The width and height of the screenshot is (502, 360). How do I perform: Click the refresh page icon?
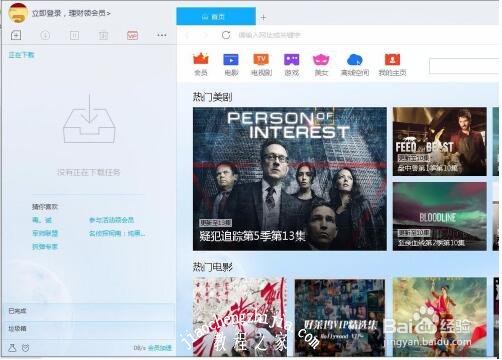point(226,35)
